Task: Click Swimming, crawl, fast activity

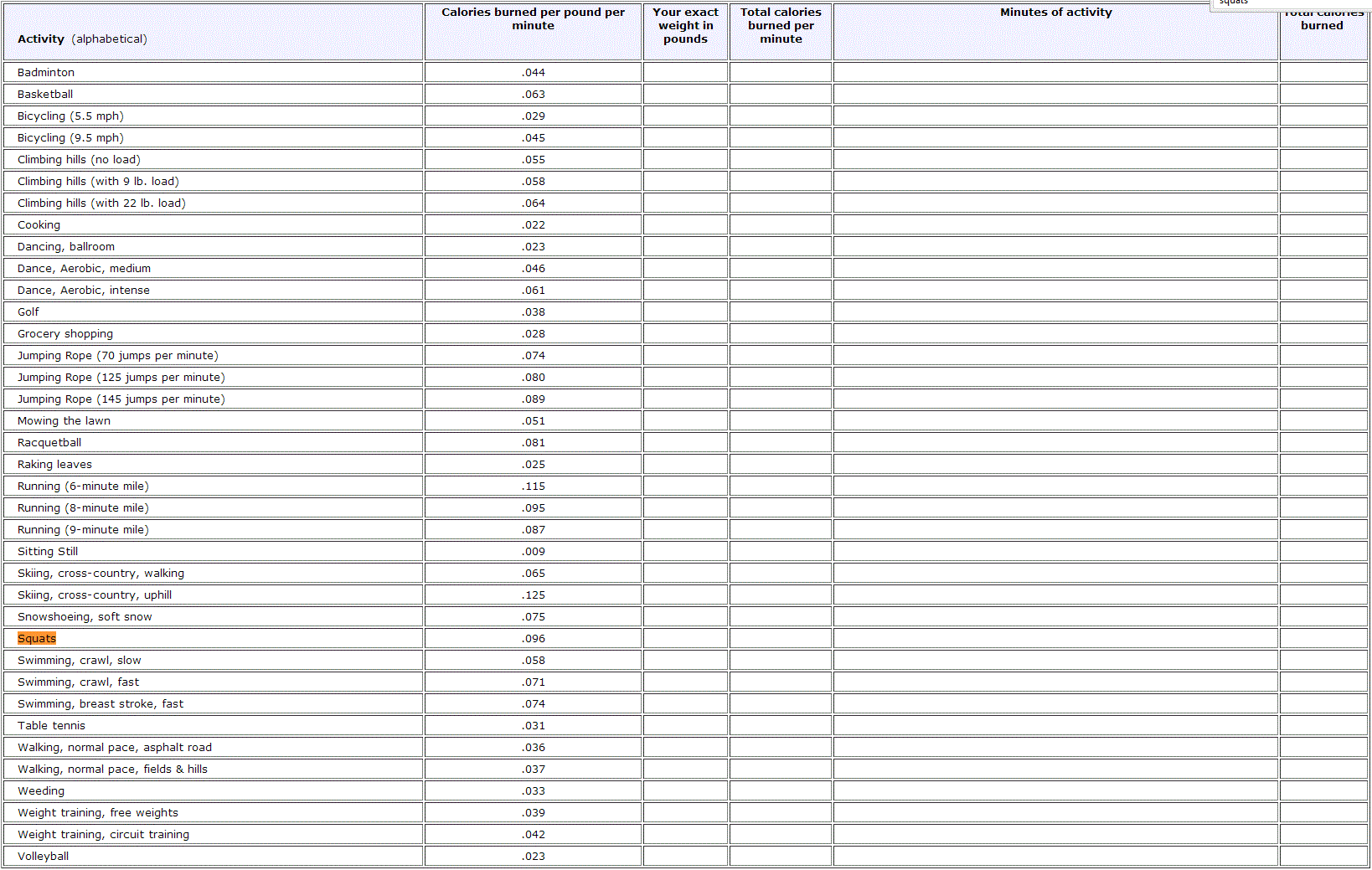Action: (x=79, y=682)
